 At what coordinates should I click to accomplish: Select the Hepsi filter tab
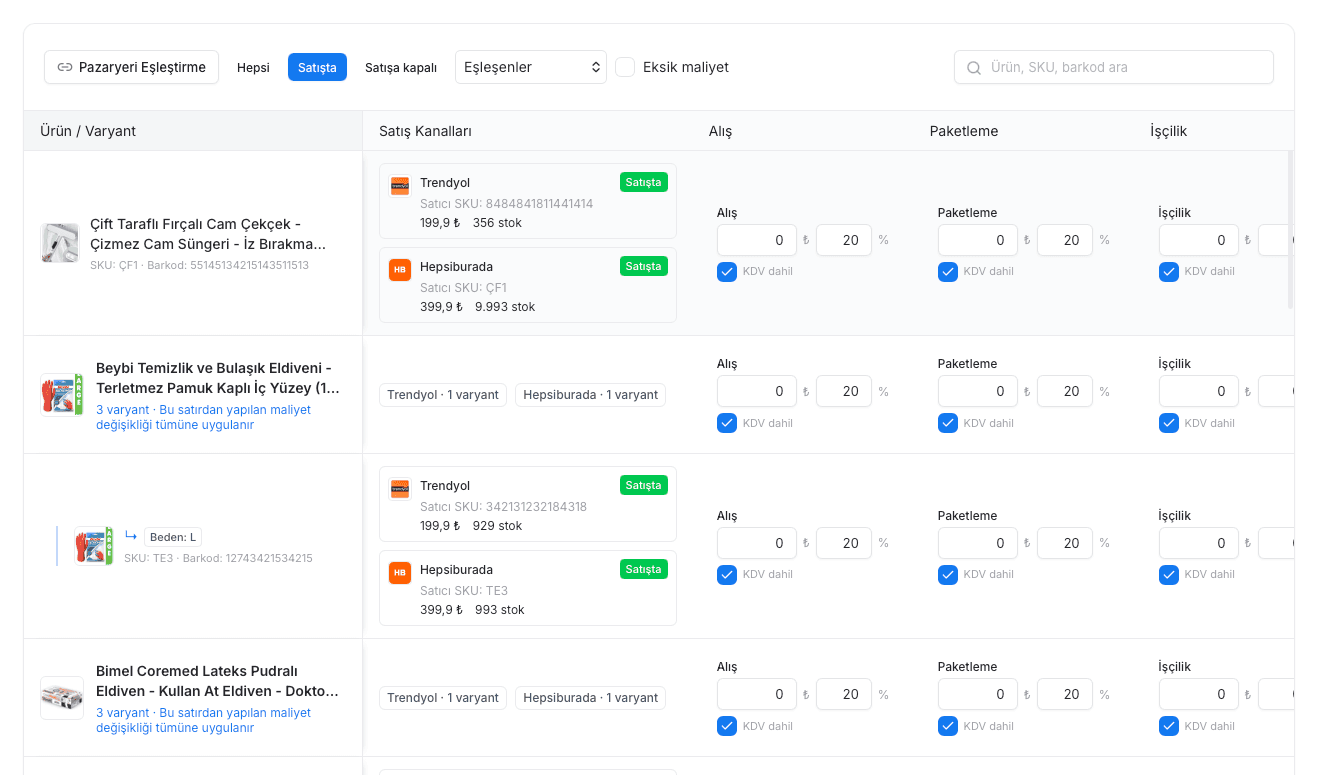[x=253, y=67]
